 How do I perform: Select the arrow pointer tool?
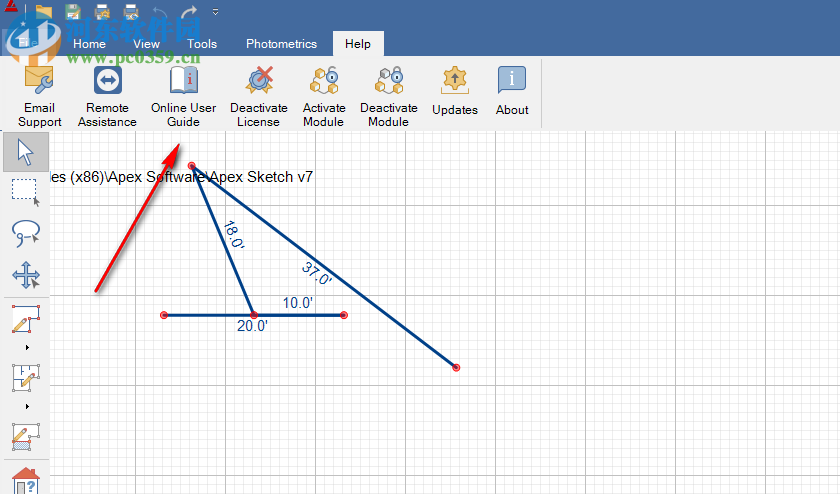pos(26,152)
